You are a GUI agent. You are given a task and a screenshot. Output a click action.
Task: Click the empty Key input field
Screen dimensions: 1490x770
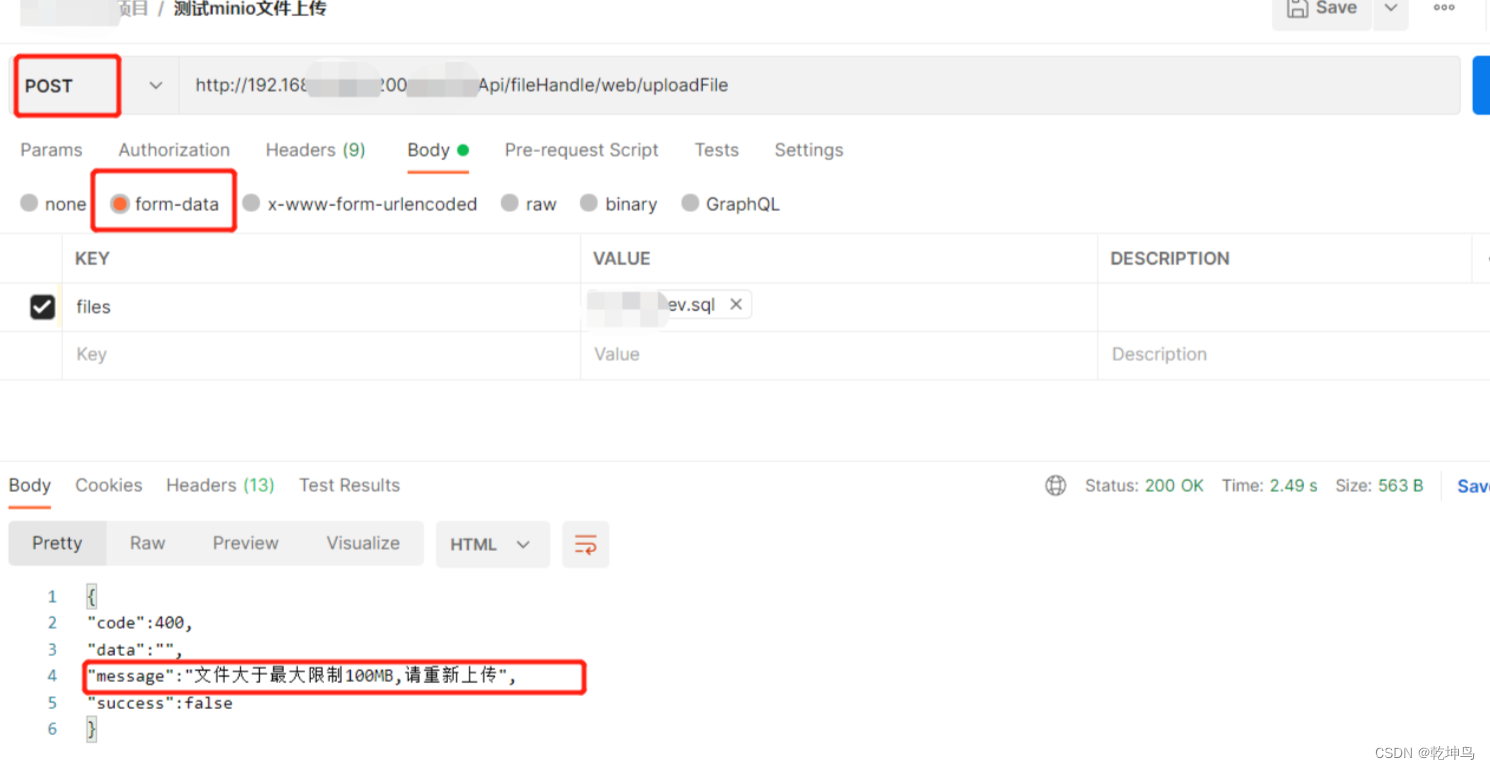point(320,355)
